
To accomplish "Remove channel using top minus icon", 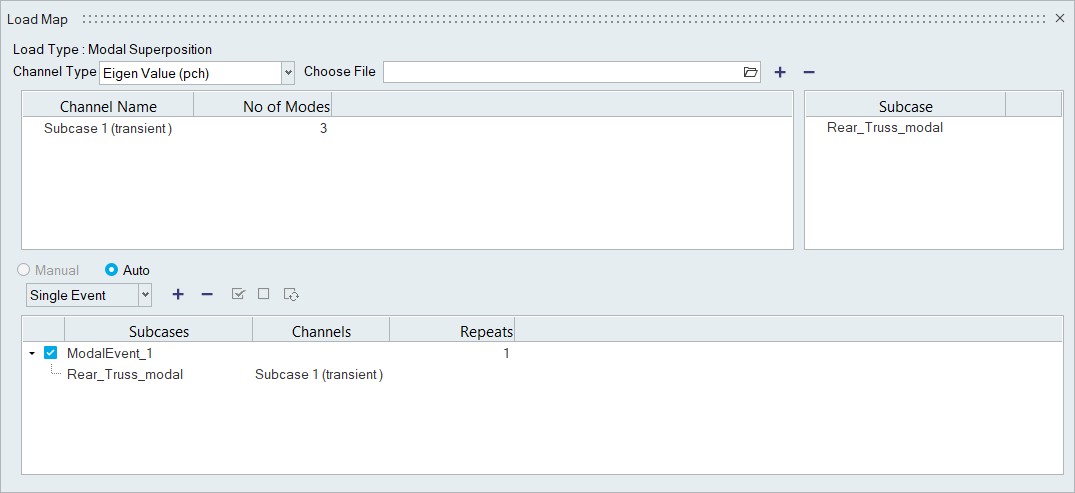I will [809, 72].
